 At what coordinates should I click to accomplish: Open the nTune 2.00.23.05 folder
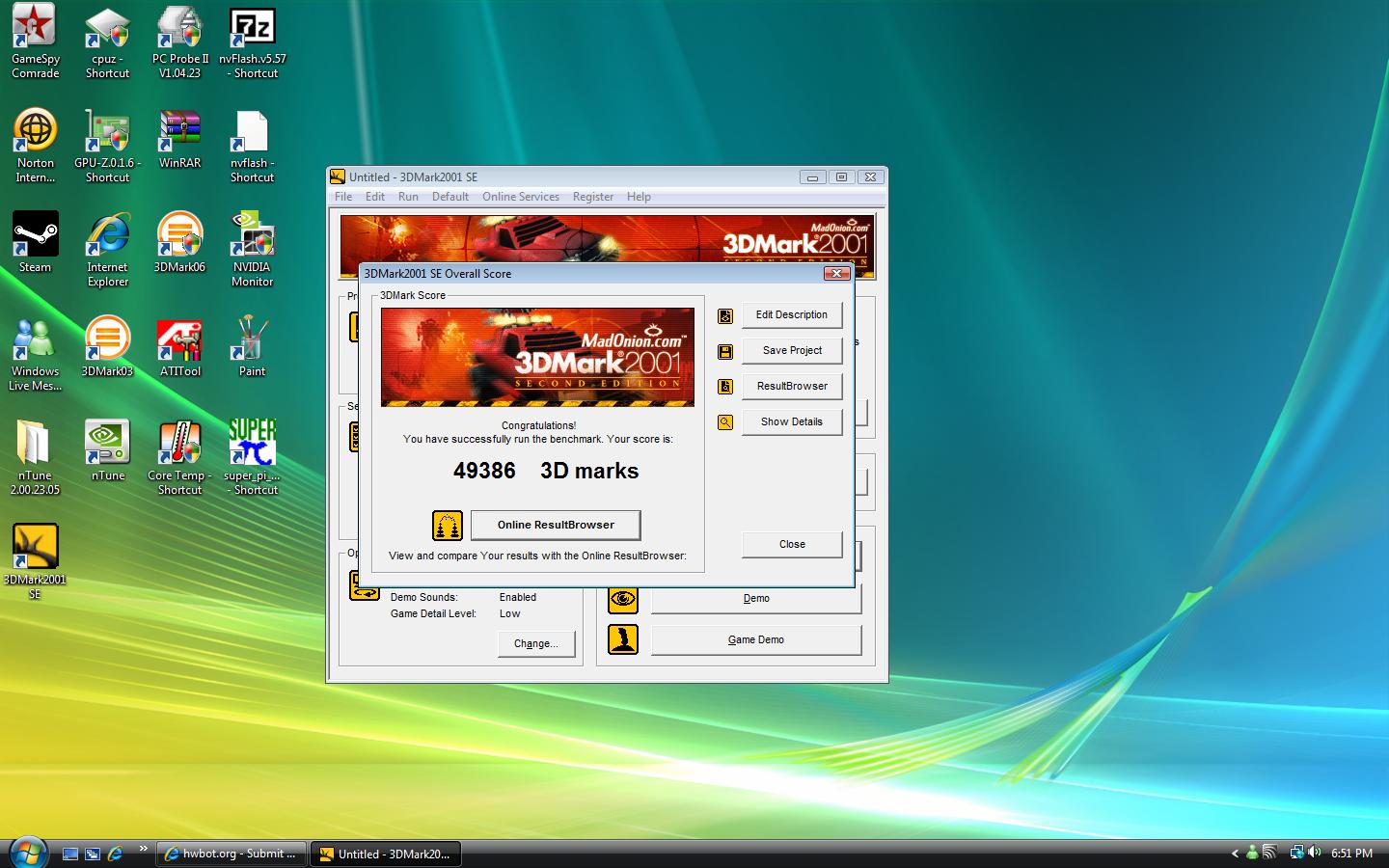pos(35,457)
